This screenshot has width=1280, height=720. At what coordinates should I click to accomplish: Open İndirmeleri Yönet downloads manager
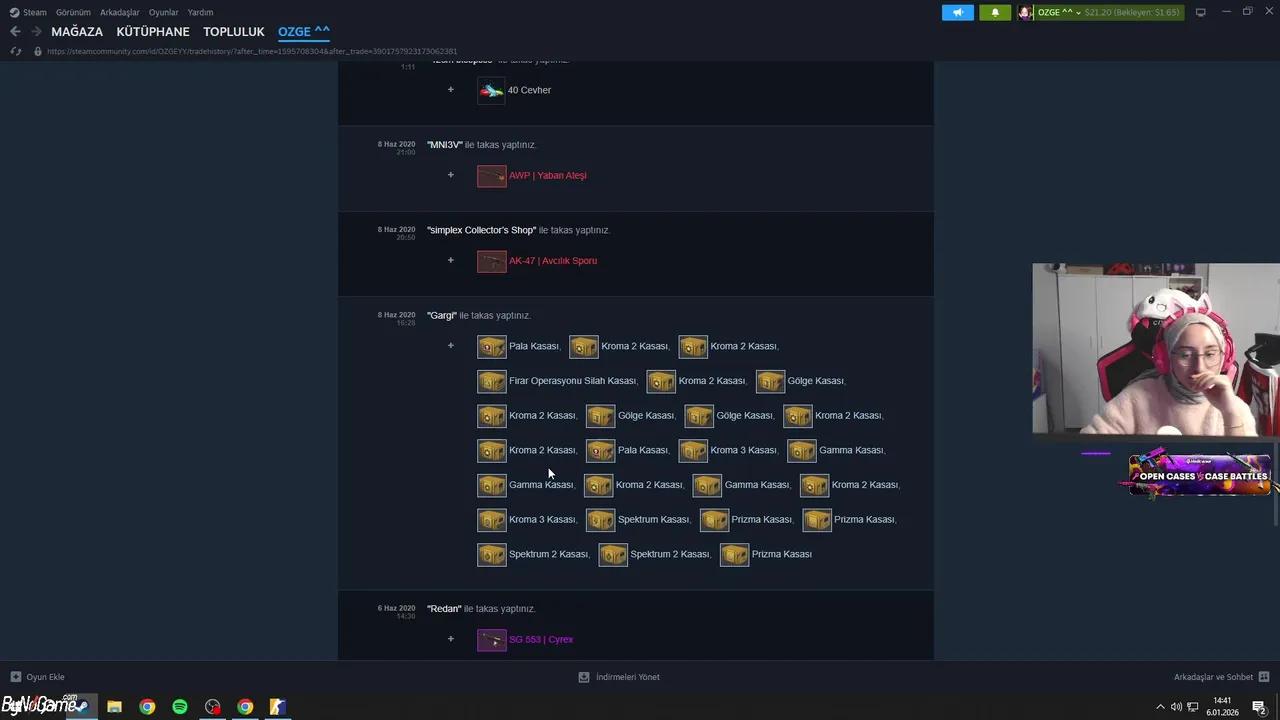[619, 677]
